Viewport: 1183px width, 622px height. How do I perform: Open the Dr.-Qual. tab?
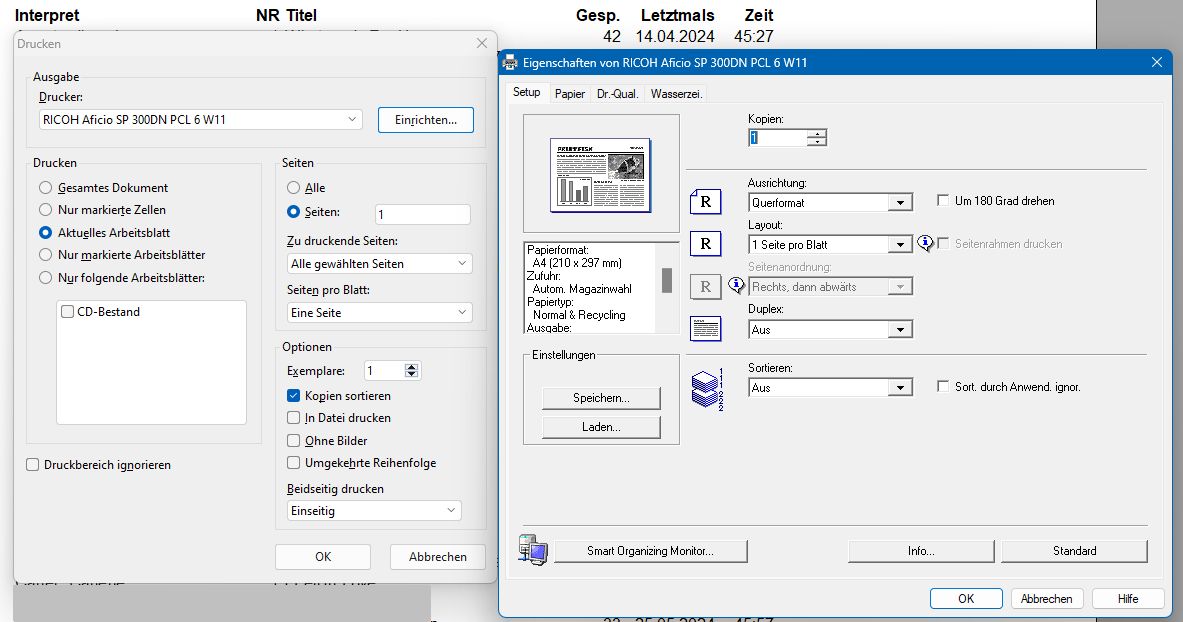(x=617, y=94)
